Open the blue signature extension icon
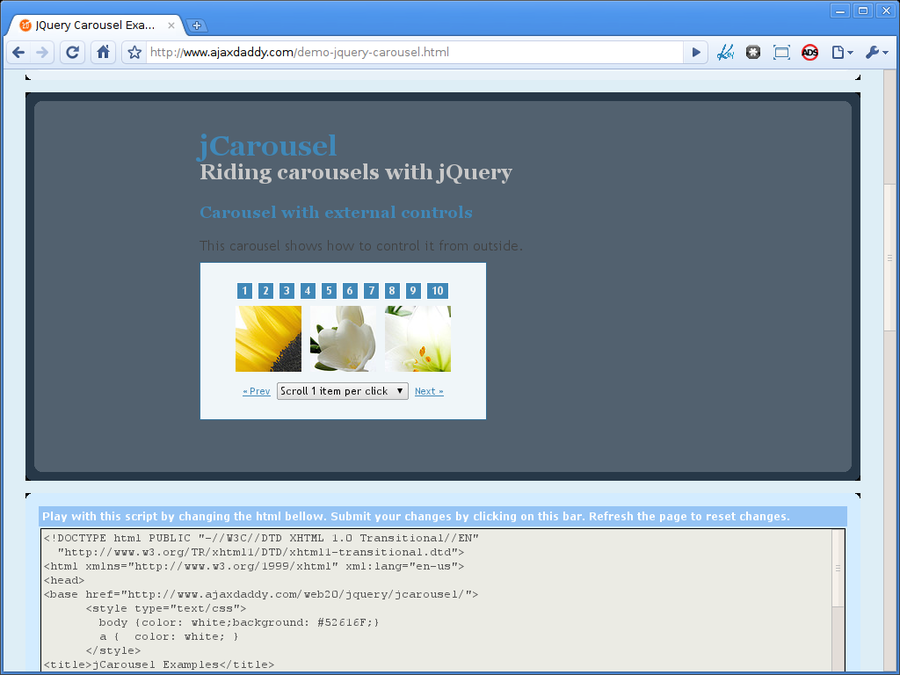The width and height of the screenshot is (900, 675). pyautogui.click(x=725, y=53)
